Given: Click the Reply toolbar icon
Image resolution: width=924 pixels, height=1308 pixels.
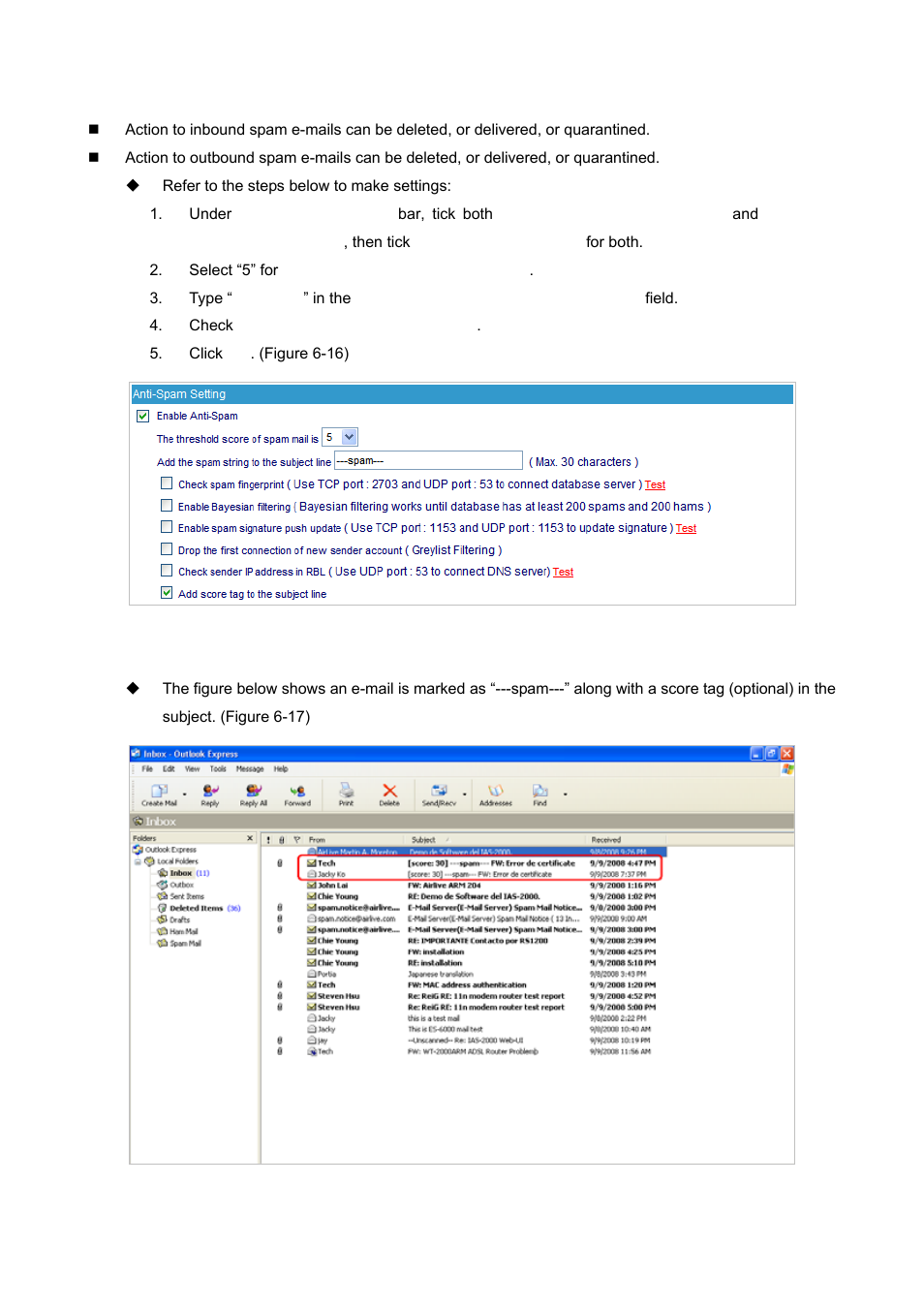Looking at the screenshot, I should pos(210,794).
